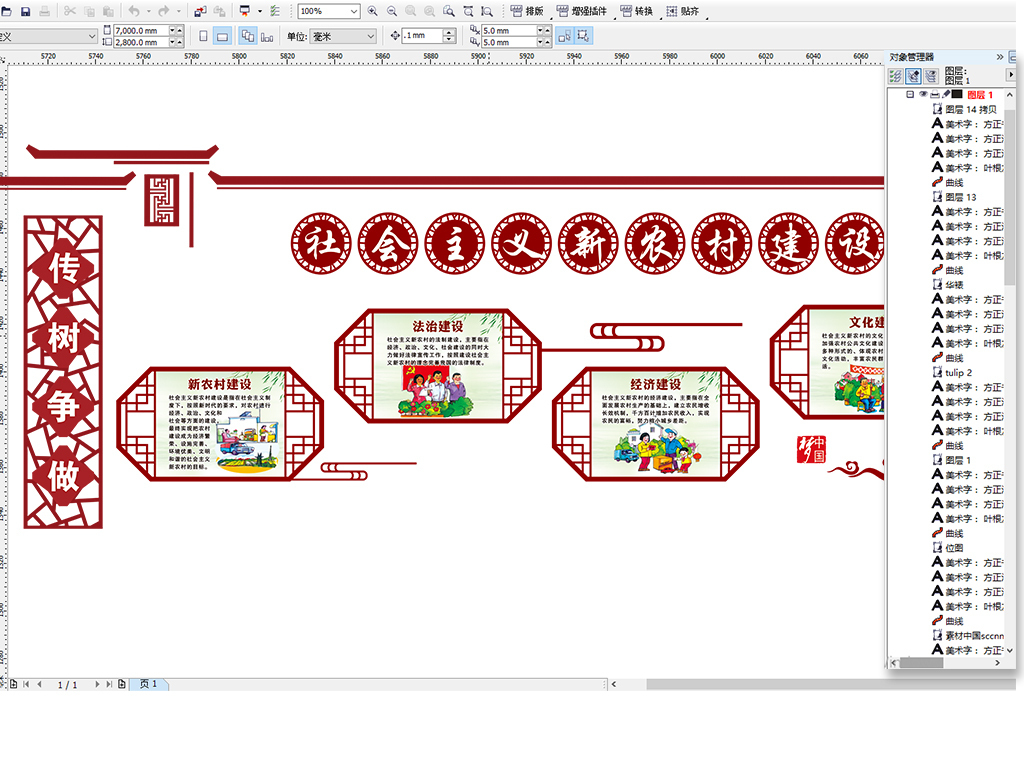The image size is (1024, 768).
Task: Toggle the edit pencil for 图层 1
Action: [946, 95]
